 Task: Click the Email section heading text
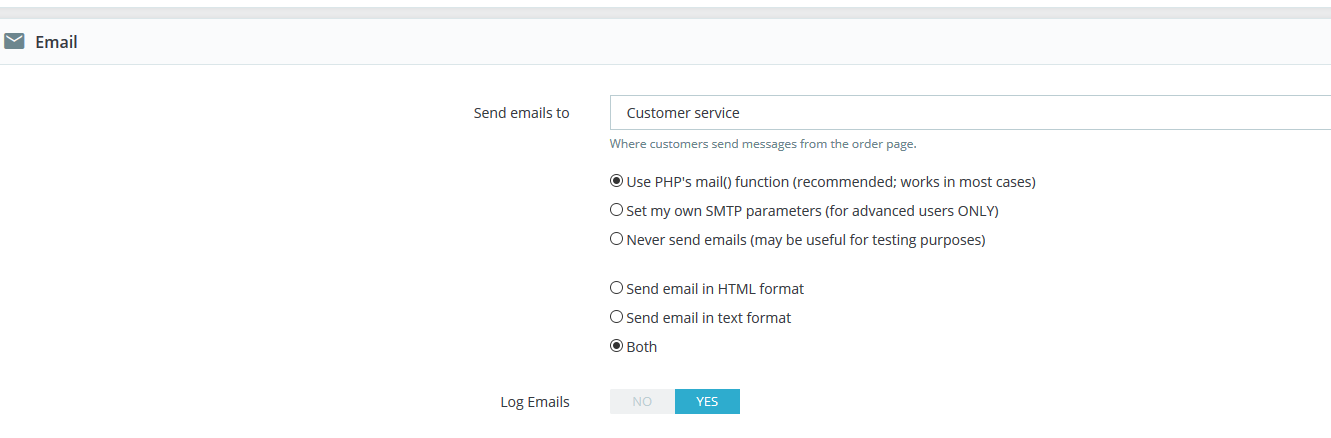pos(56,42)
